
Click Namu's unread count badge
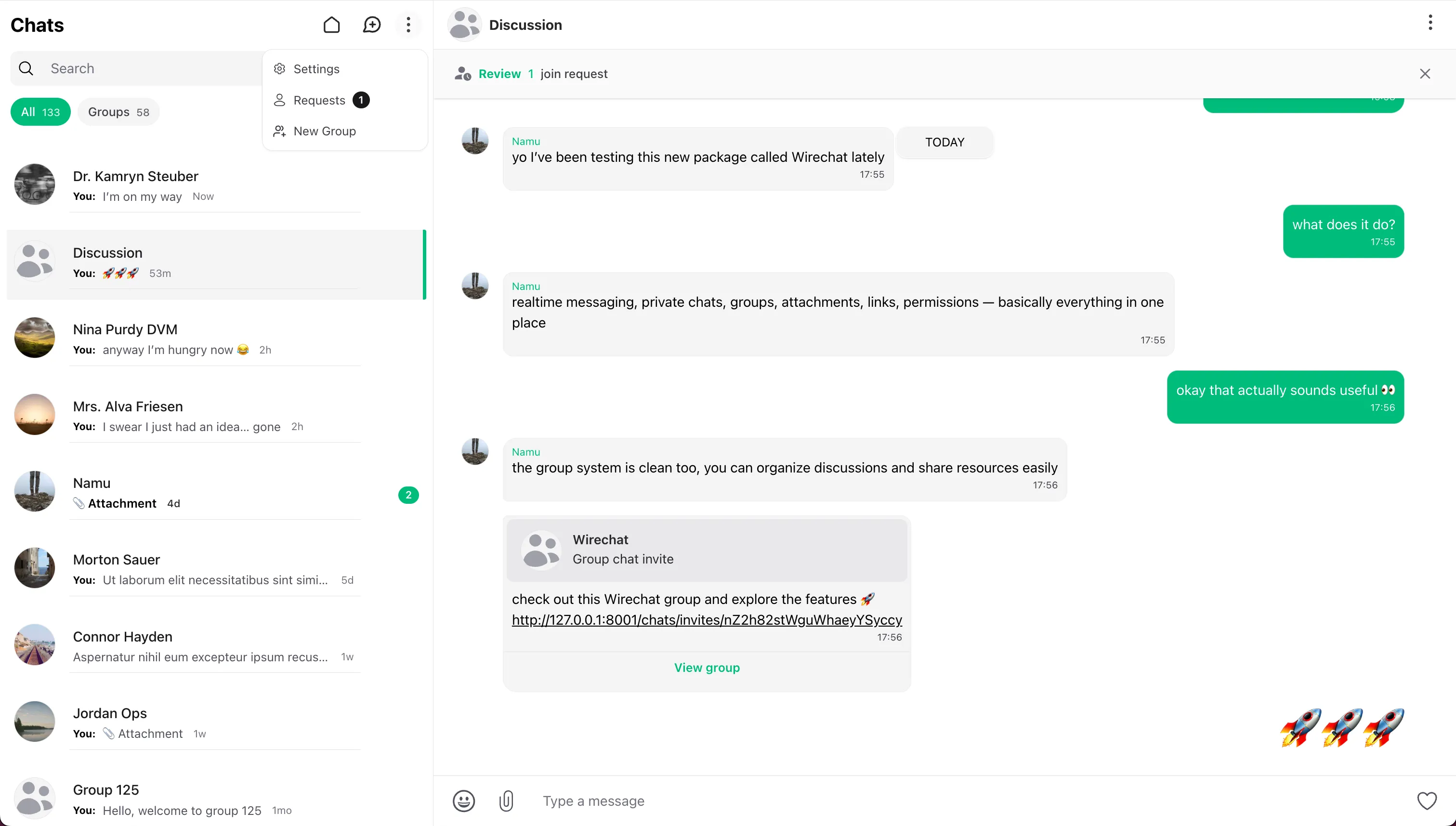(x=408, y=495)
